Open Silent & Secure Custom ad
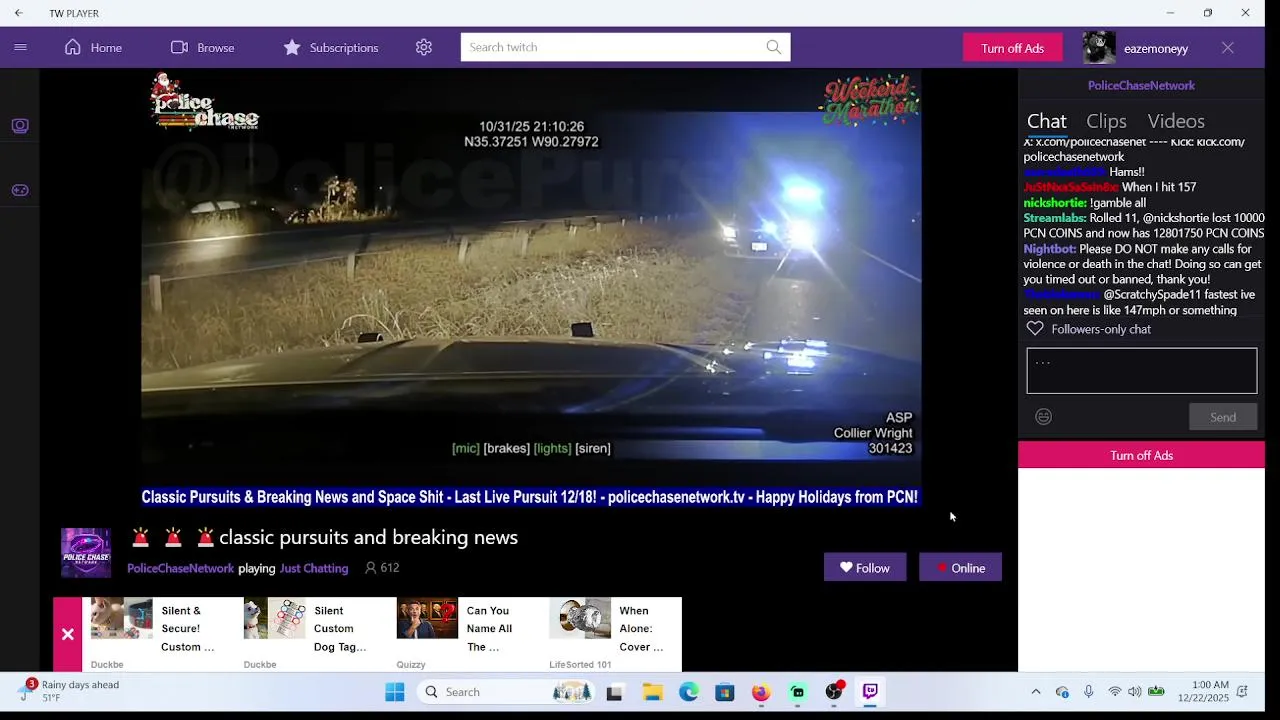The width and height of the screenshot is (1280, 720). (158, 634)
